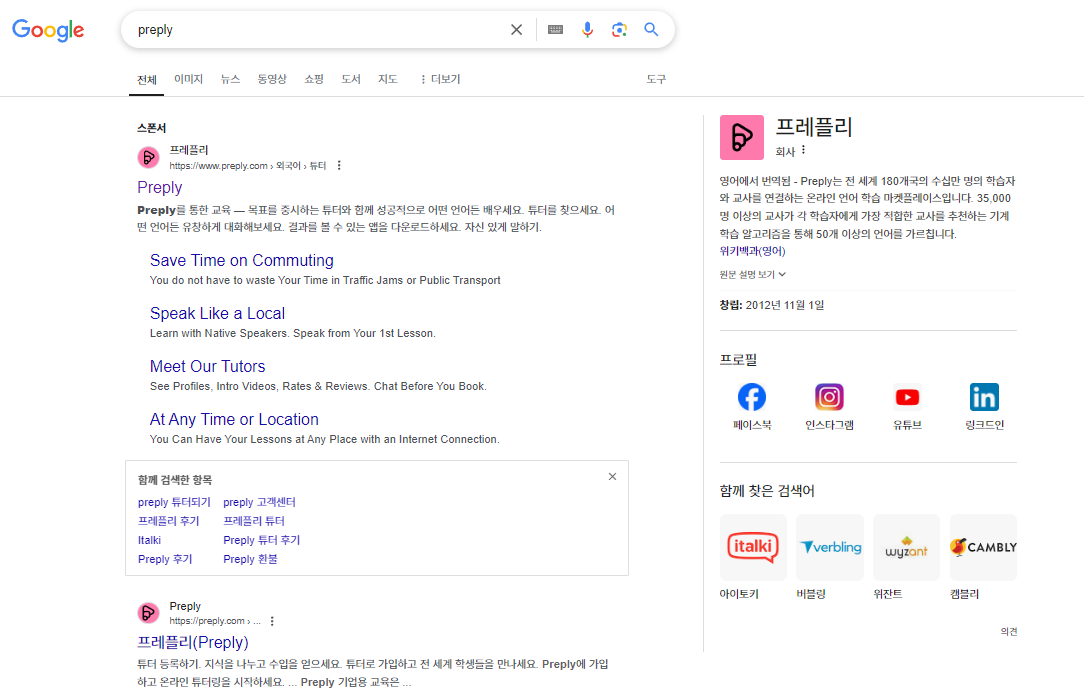Open the sponsored Preply title link

[160, 187]
